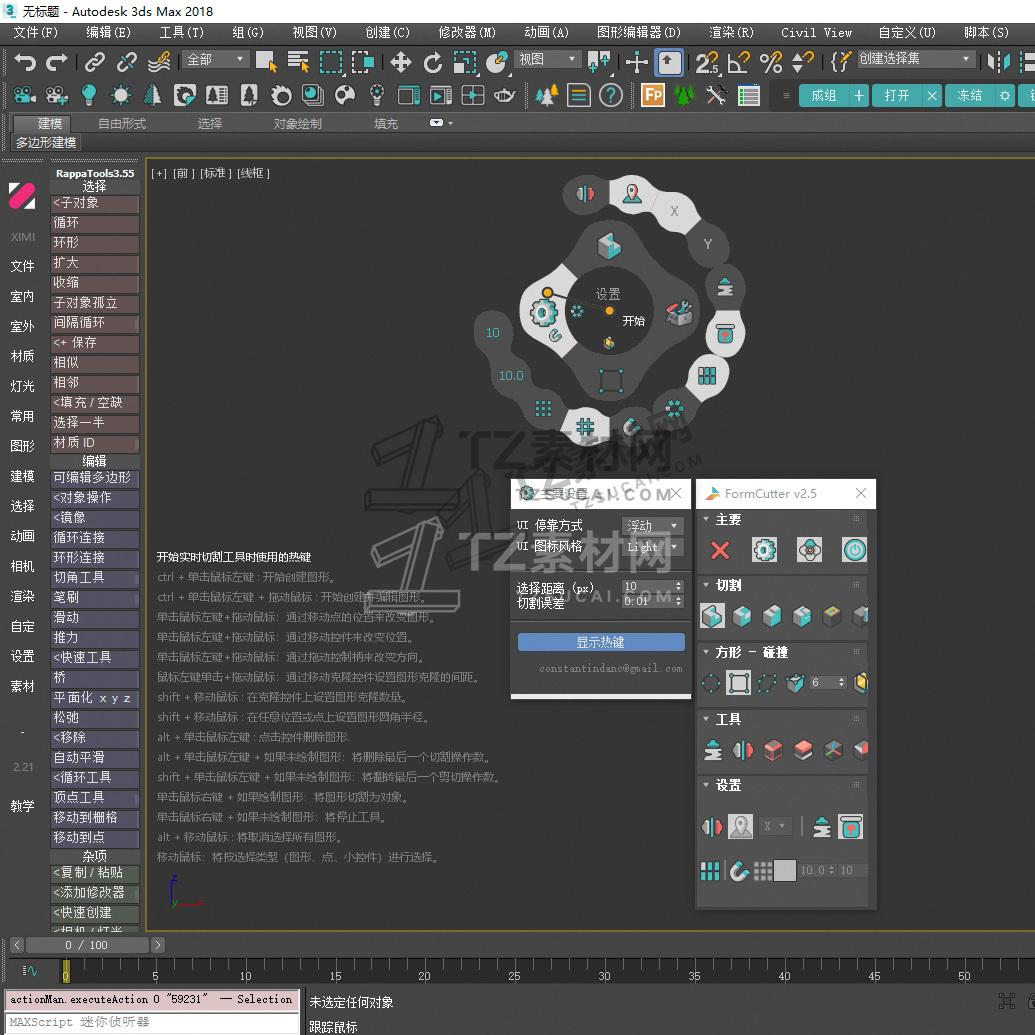
Task: Click the red X stop icon in FormCutter
Action: coord(720,550)
